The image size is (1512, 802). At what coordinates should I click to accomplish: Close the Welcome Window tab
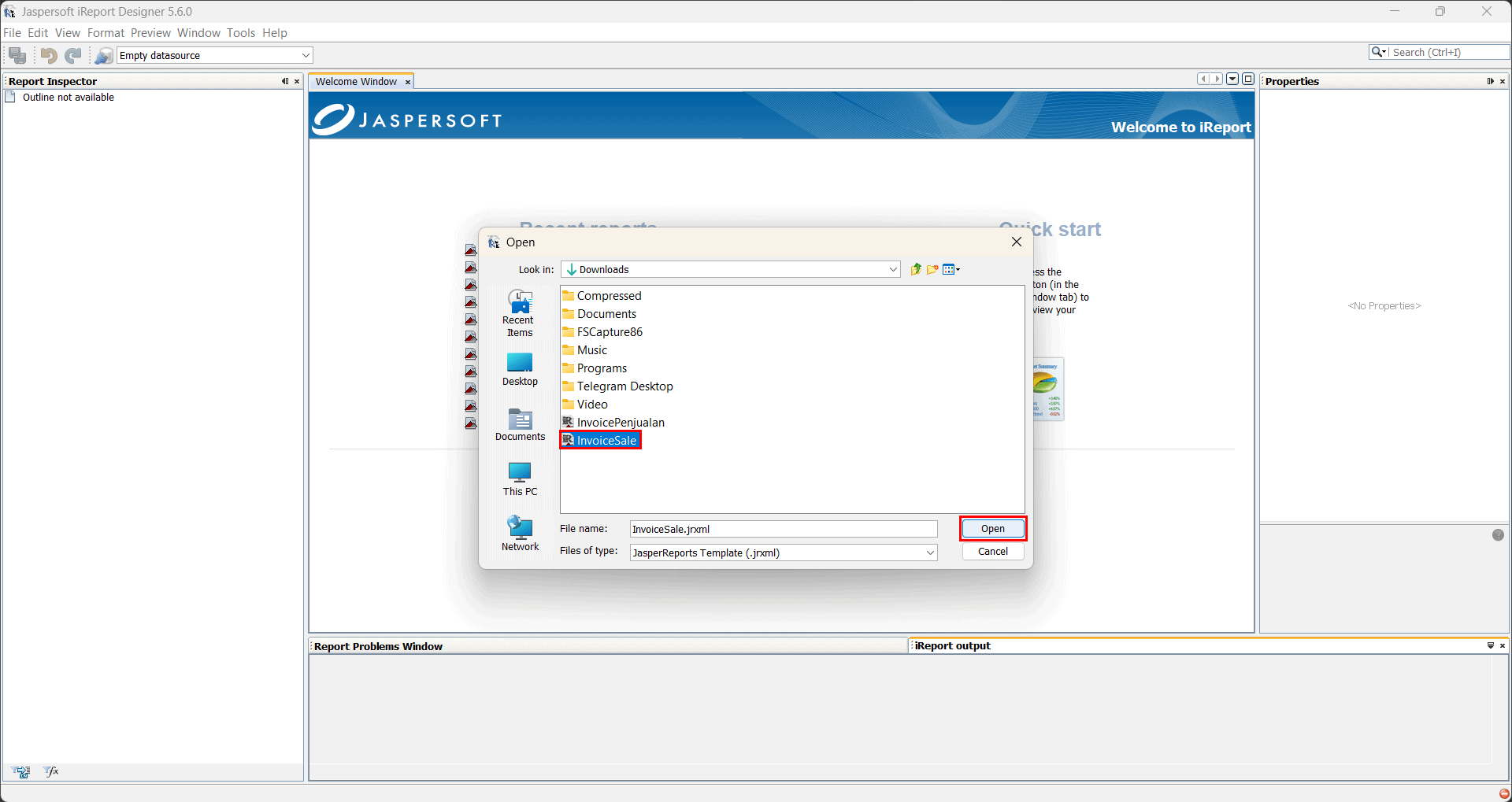click(x=408, y=82)
